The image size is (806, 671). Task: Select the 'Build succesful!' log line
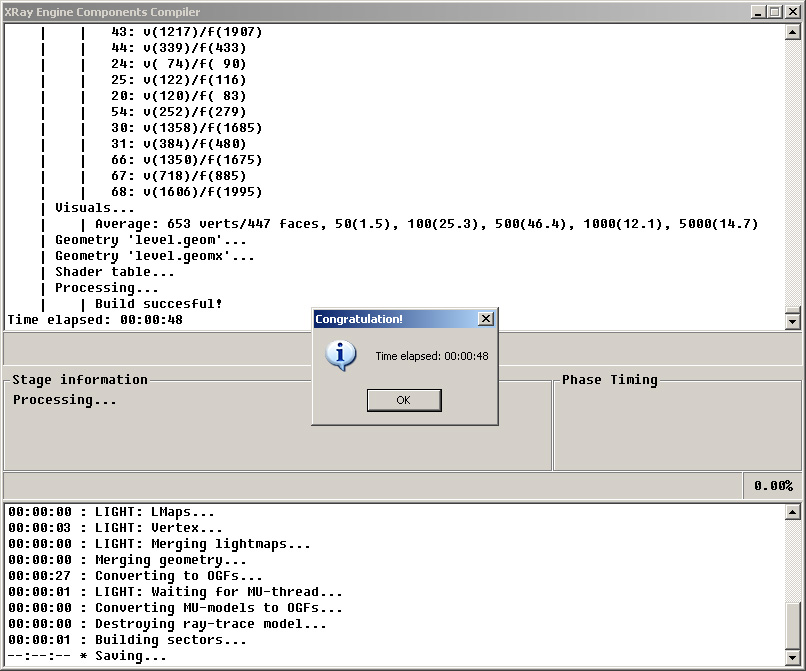point(158,304)
